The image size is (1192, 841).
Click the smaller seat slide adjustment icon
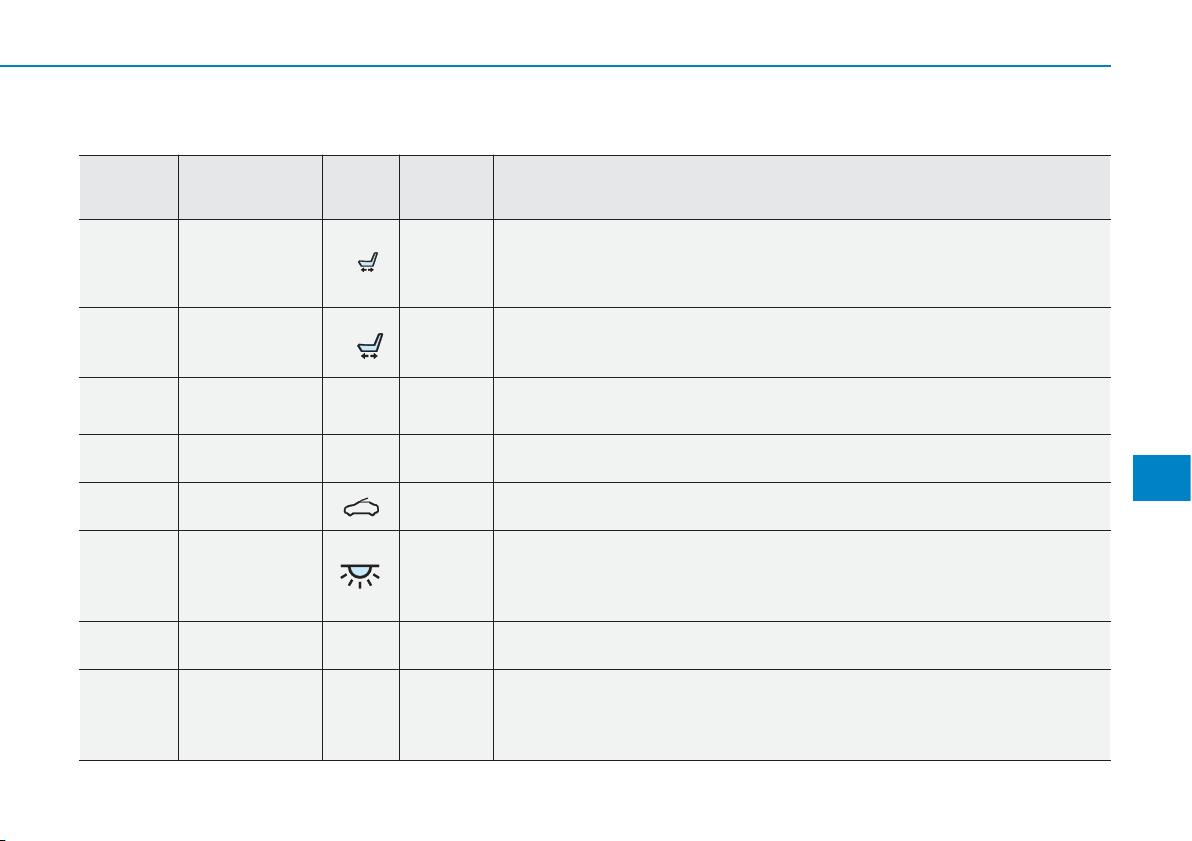click(x=368, y=262)
